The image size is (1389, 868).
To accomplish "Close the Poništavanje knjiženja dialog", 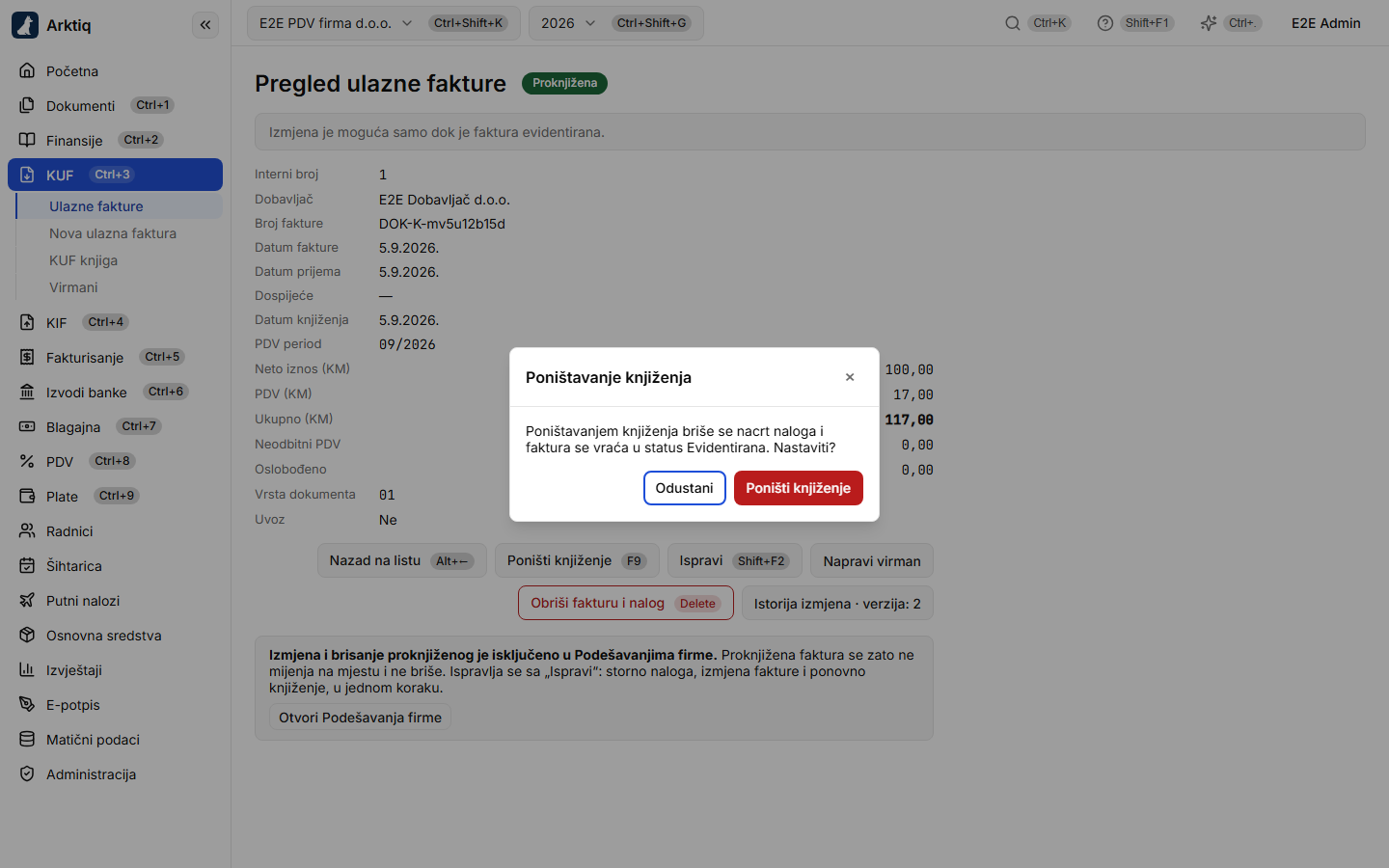I will (x=850, y=377).
